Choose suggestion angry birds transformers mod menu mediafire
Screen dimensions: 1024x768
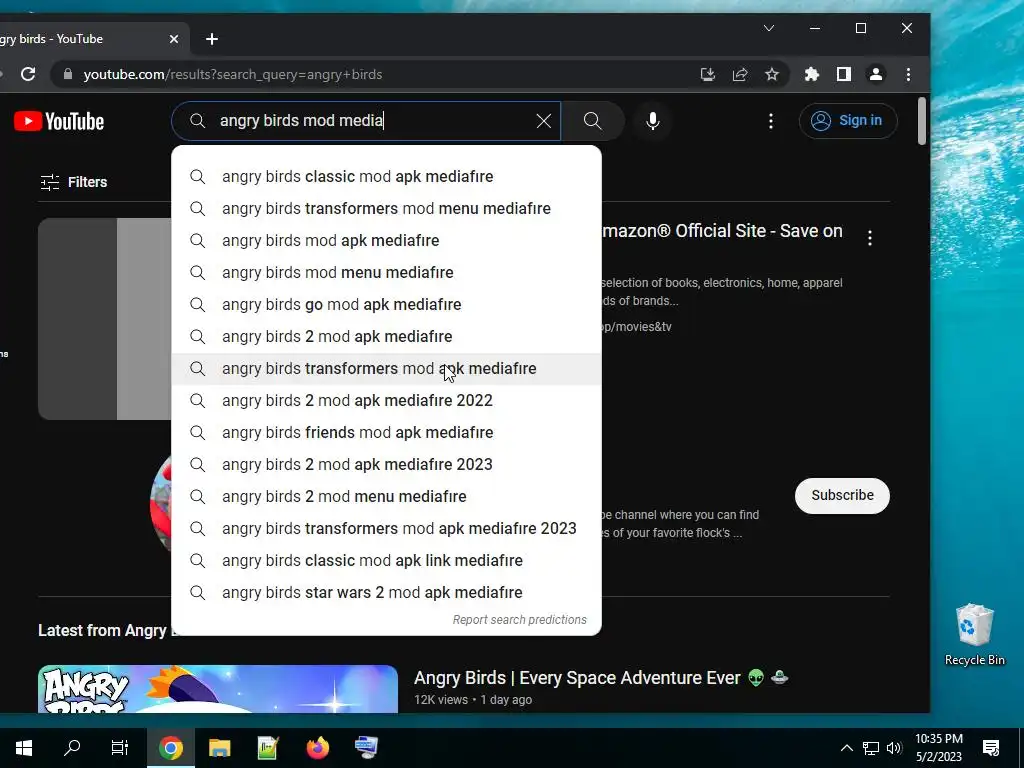[386, 209]
